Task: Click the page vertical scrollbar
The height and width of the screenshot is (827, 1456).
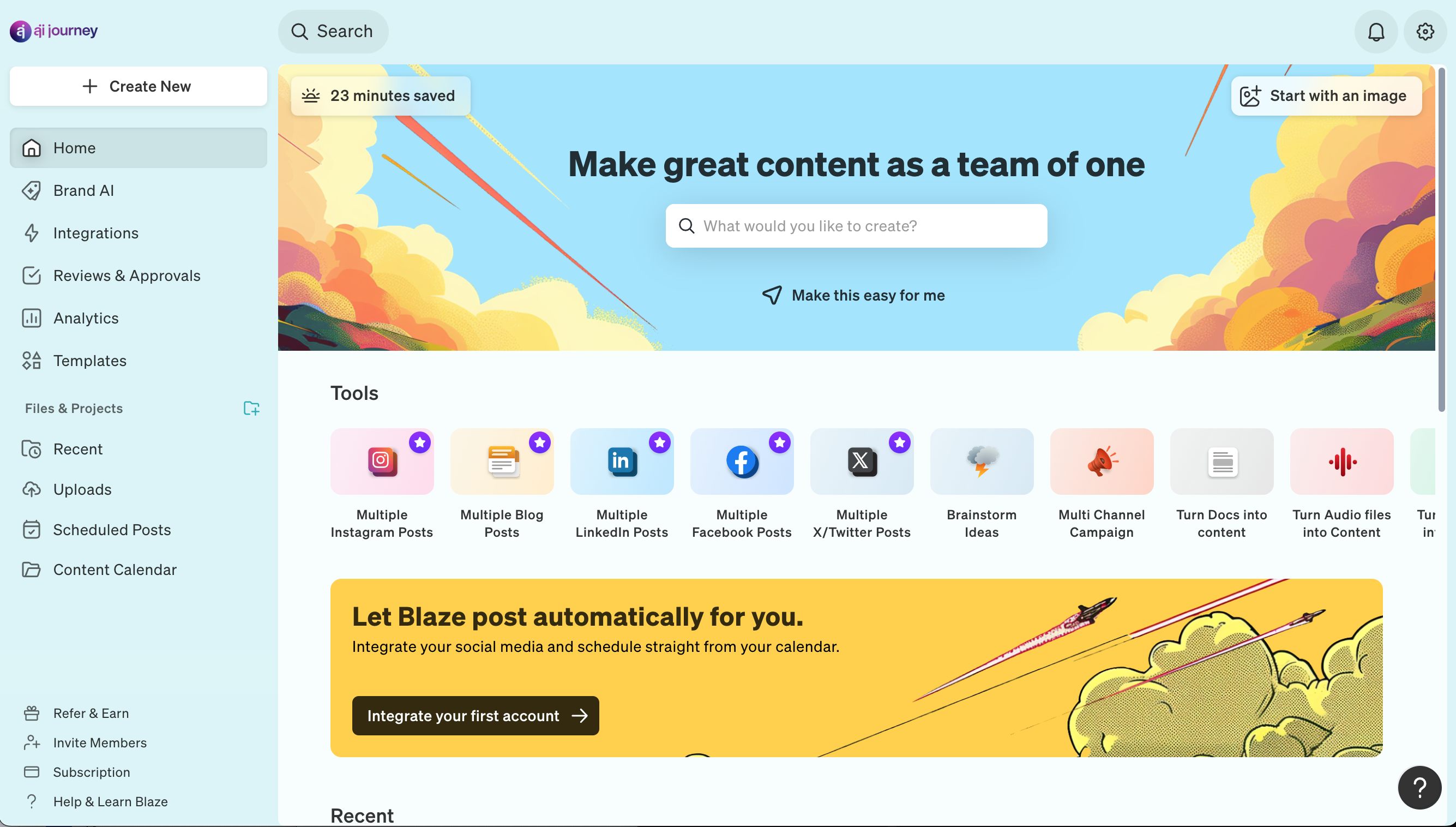Action: pos(1441,238)
